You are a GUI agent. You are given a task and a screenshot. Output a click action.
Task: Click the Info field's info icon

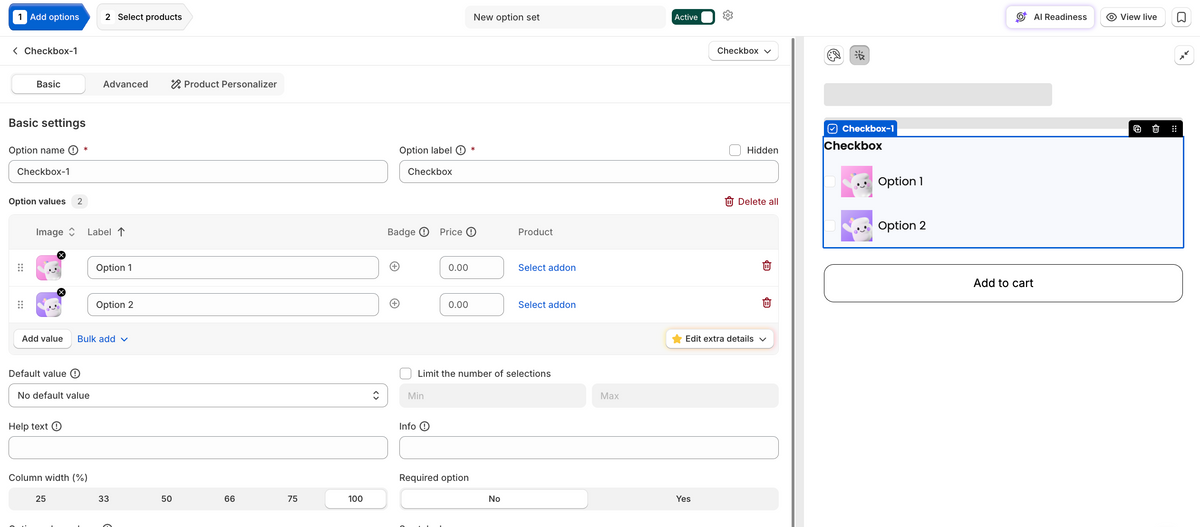pyautogui.click(x=425, y=426)
